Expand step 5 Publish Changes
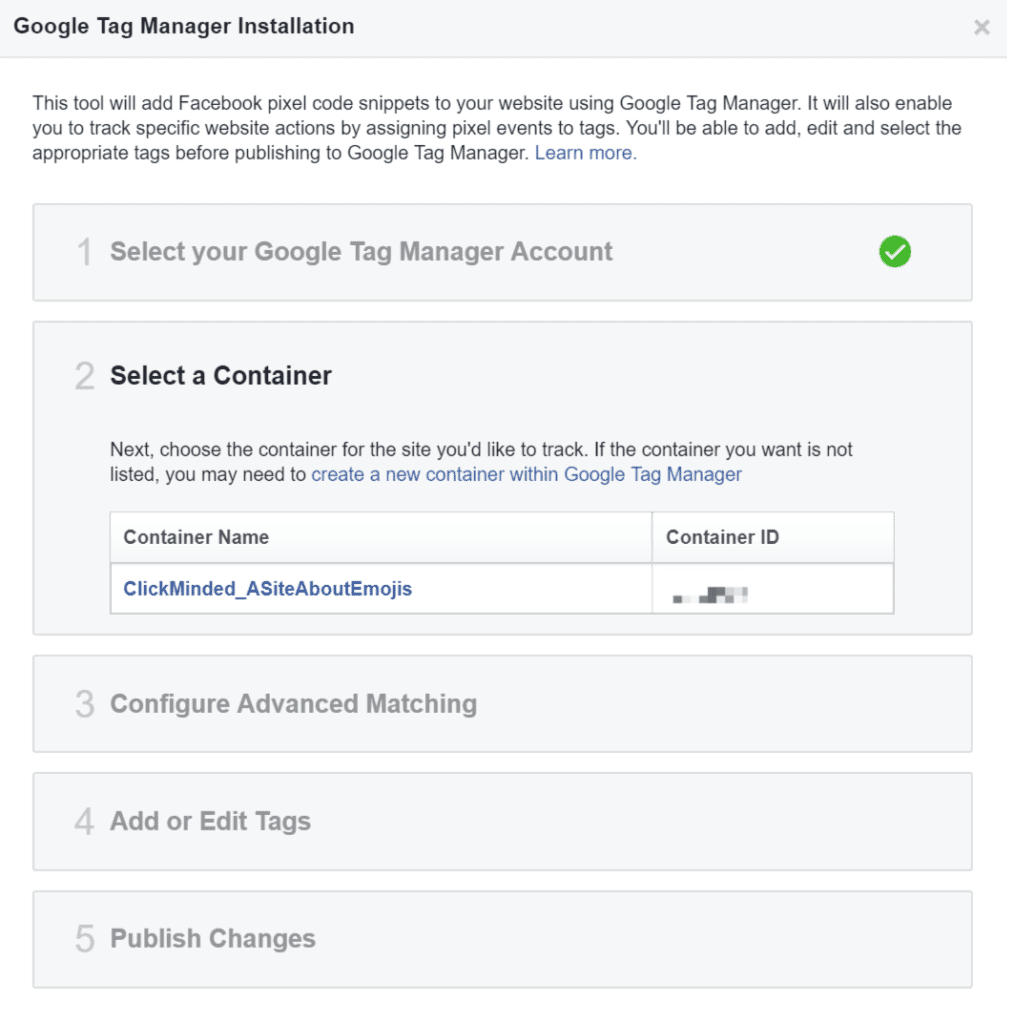This screenshot has width=1014, height=1024. [502, 939]
